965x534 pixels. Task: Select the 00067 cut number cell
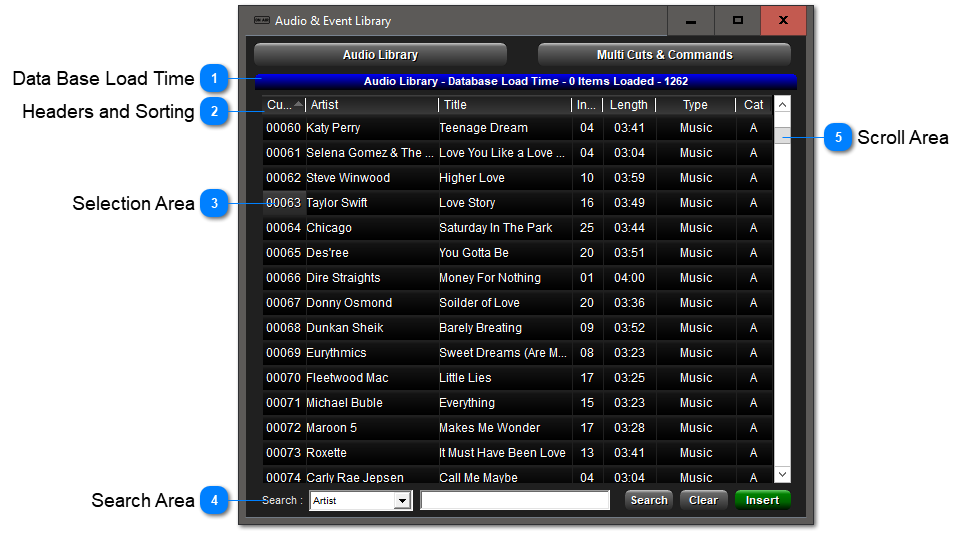click(284, 303)
